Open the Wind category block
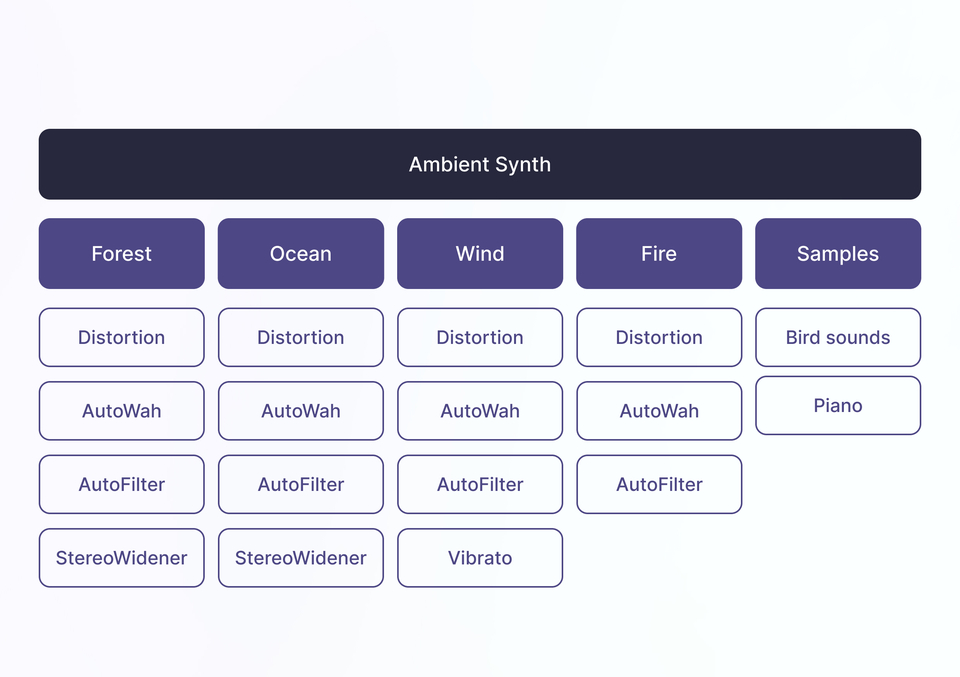This screenshot has width=960, height=677. [x=480, y=254]
